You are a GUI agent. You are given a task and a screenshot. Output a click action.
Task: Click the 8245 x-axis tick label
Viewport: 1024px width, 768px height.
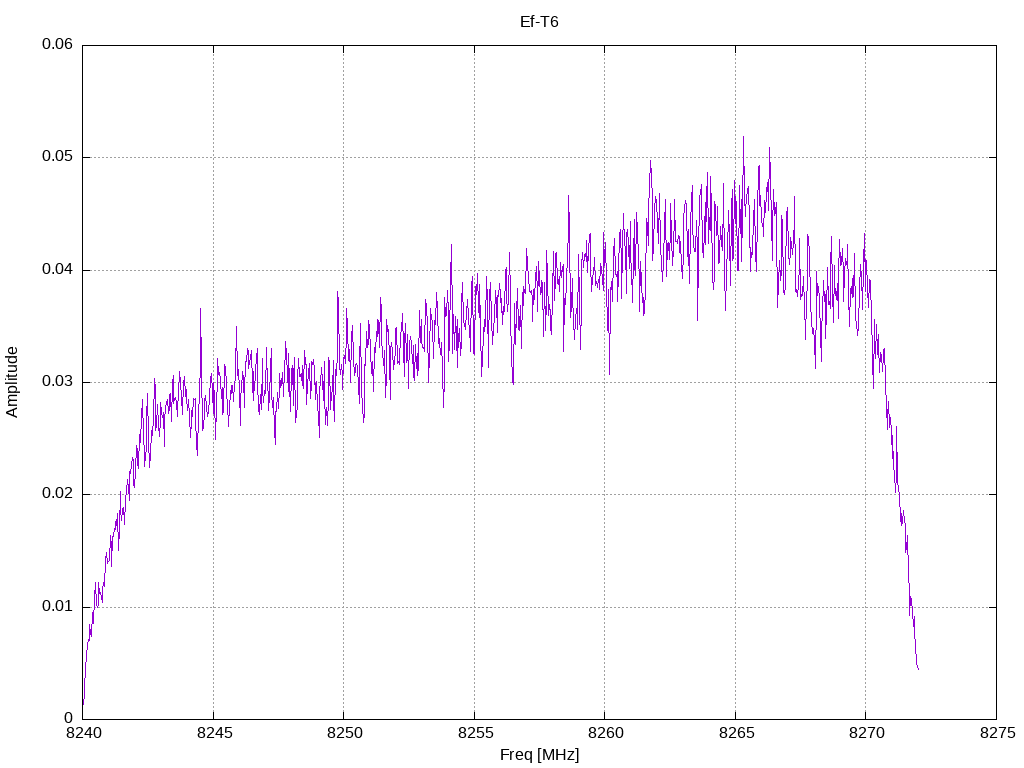[215, 733]
